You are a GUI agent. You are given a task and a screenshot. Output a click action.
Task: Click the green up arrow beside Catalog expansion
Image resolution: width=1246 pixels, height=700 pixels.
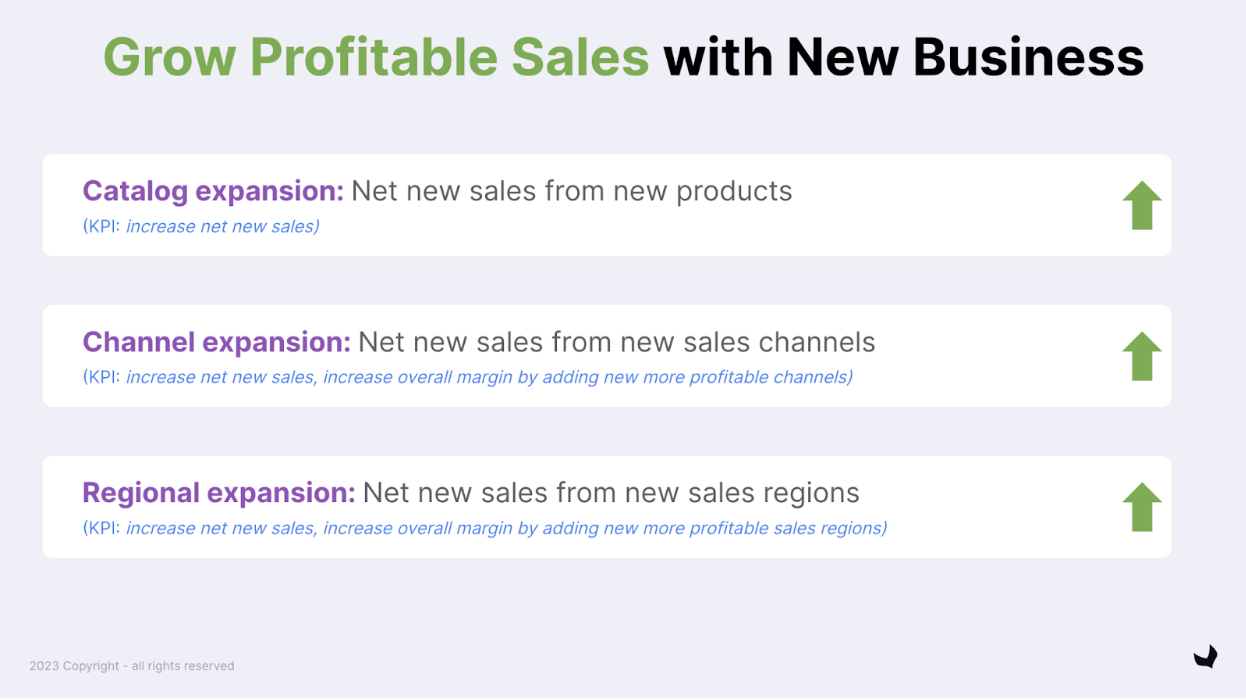tap(1141, 205)
